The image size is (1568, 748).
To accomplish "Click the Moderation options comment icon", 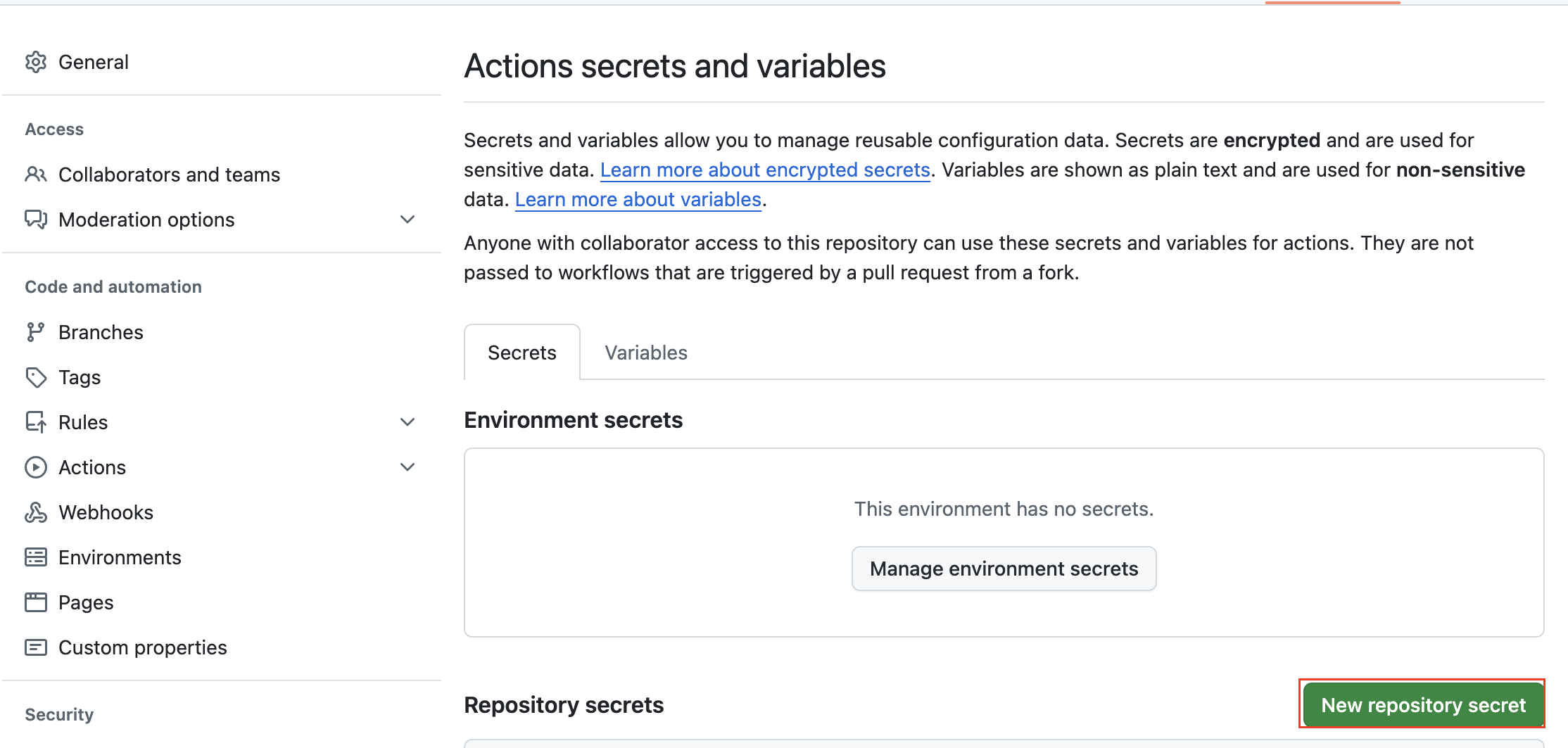I will pos(36,220).
